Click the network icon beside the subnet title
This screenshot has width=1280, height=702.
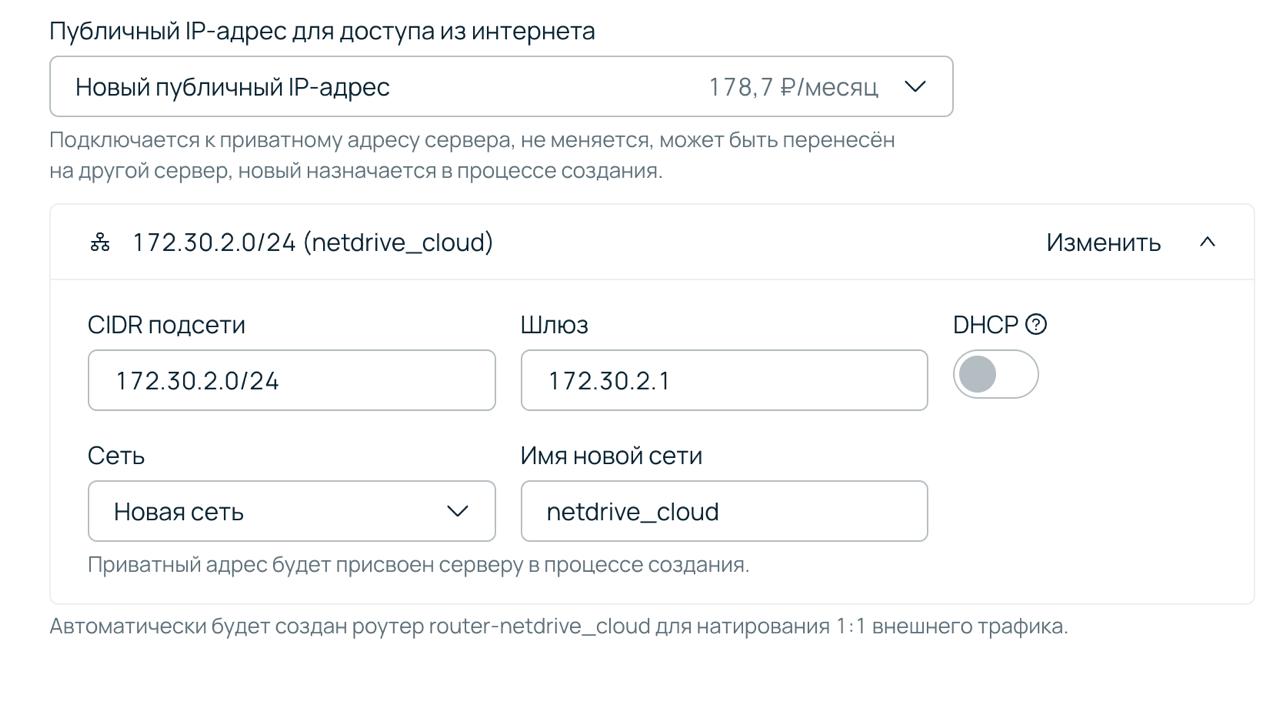point(100,243)
